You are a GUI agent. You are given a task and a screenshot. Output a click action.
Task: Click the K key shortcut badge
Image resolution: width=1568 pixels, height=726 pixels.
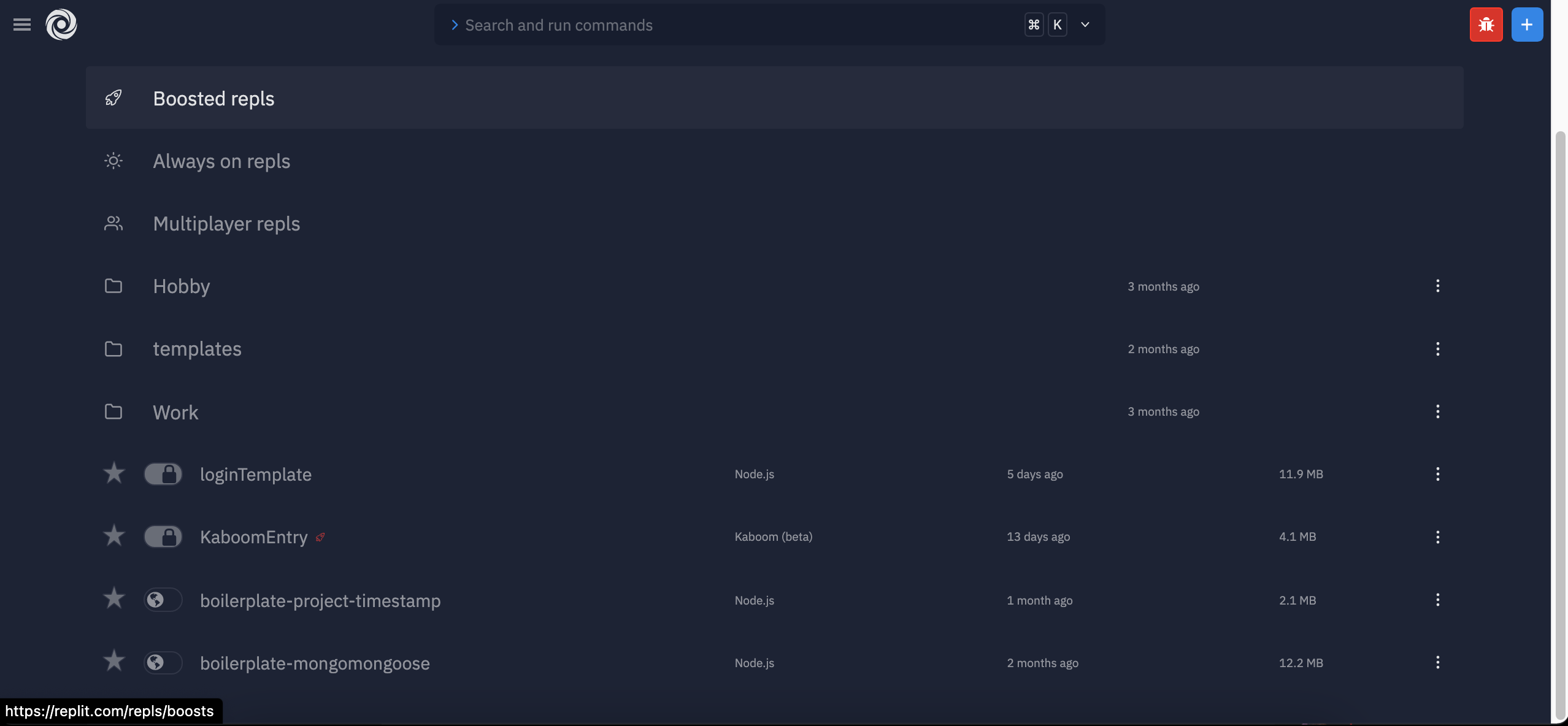click(x=1058, y=25)
